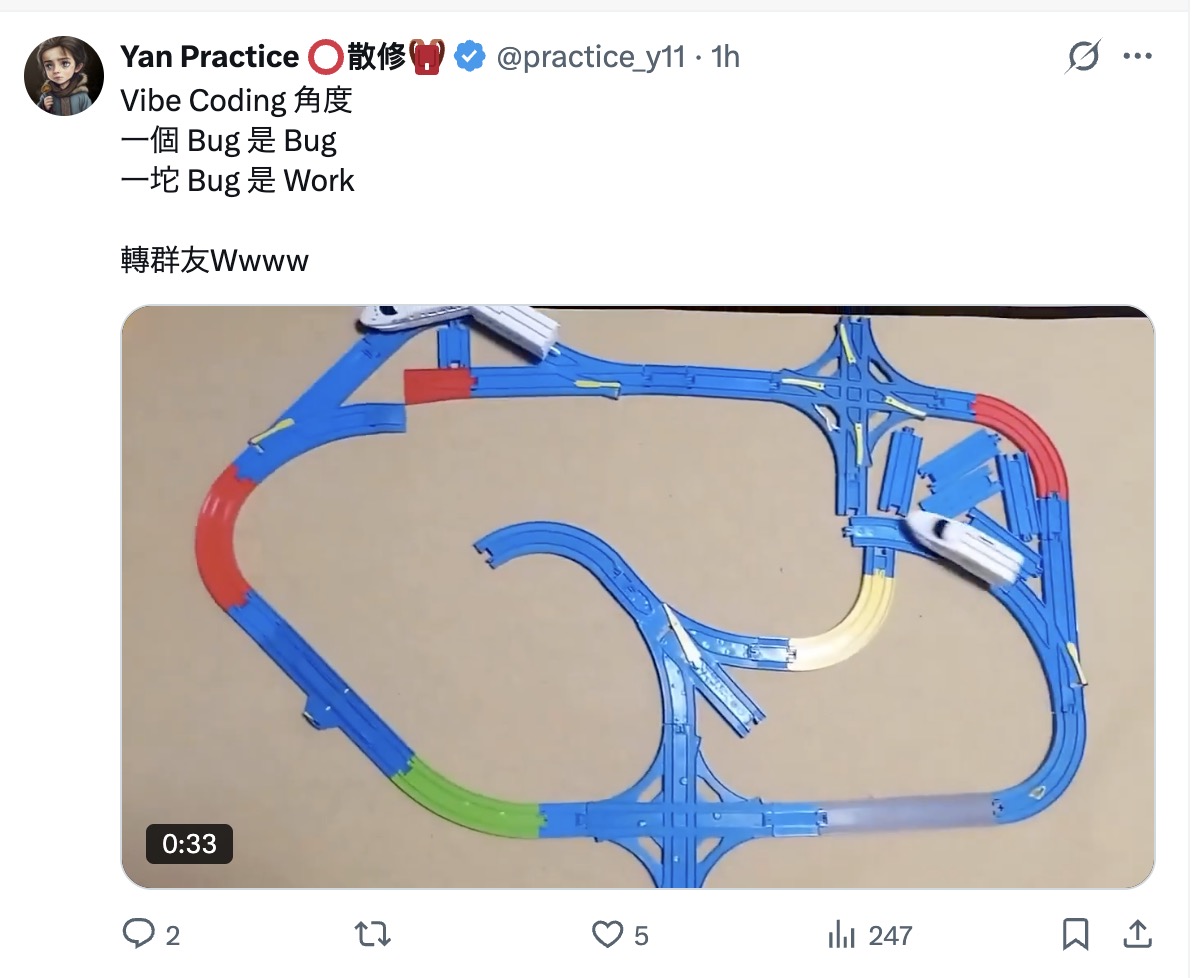Image resolution: width=1192 pixels, height=978 pixels.
Task: Click the Yan Practice display name
Action: [x=209, y=57]
